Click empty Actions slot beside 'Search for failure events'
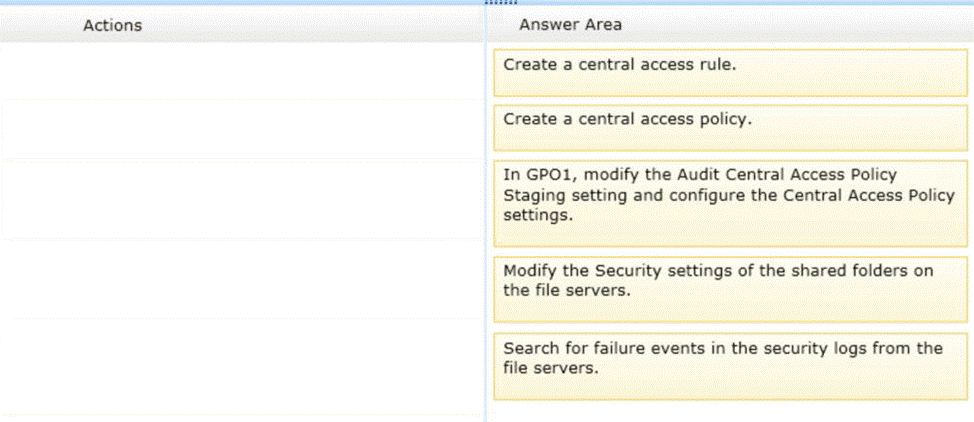The width and height of the screenshot is (974, 422). [x=241, y=366]
